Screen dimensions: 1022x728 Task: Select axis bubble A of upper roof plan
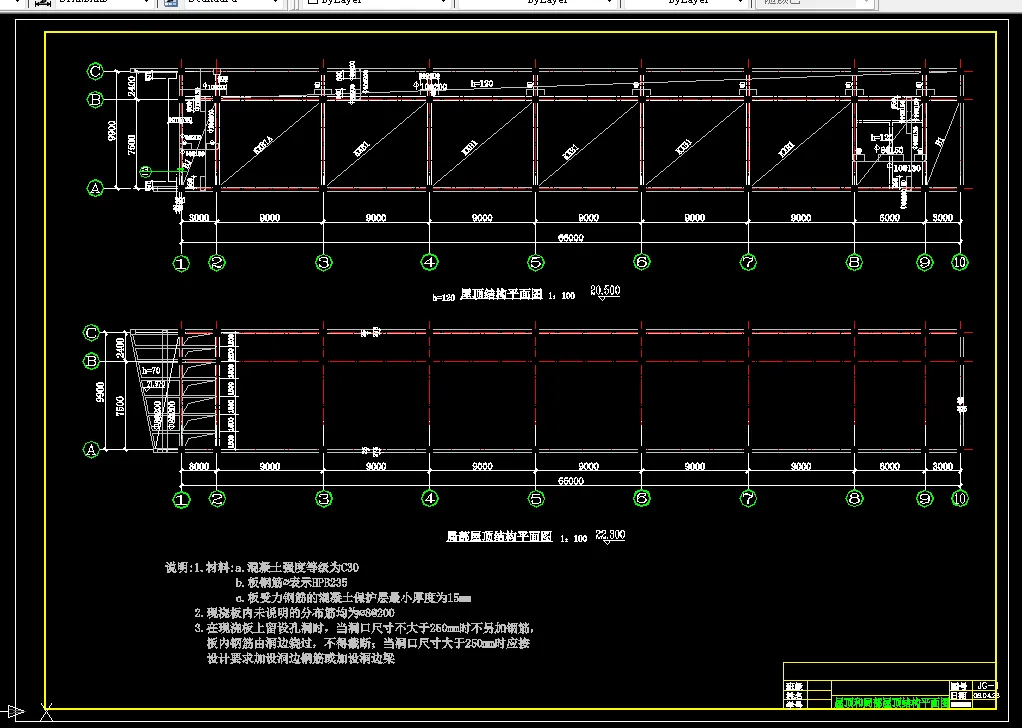point(95,188)
